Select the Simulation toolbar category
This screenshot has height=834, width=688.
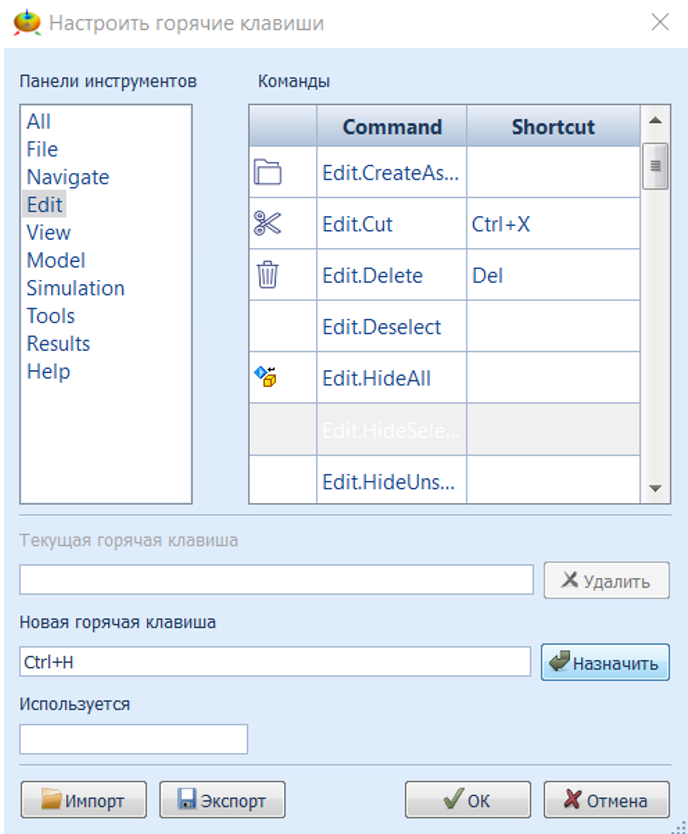click(x=76, y=288)
